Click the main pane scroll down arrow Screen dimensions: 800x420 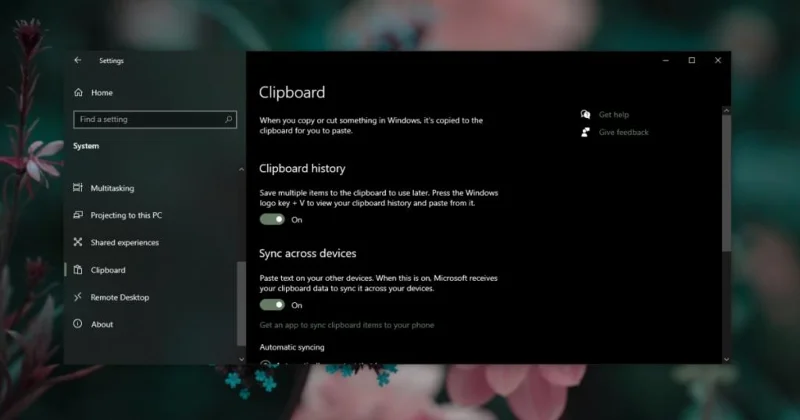(727, 359)
